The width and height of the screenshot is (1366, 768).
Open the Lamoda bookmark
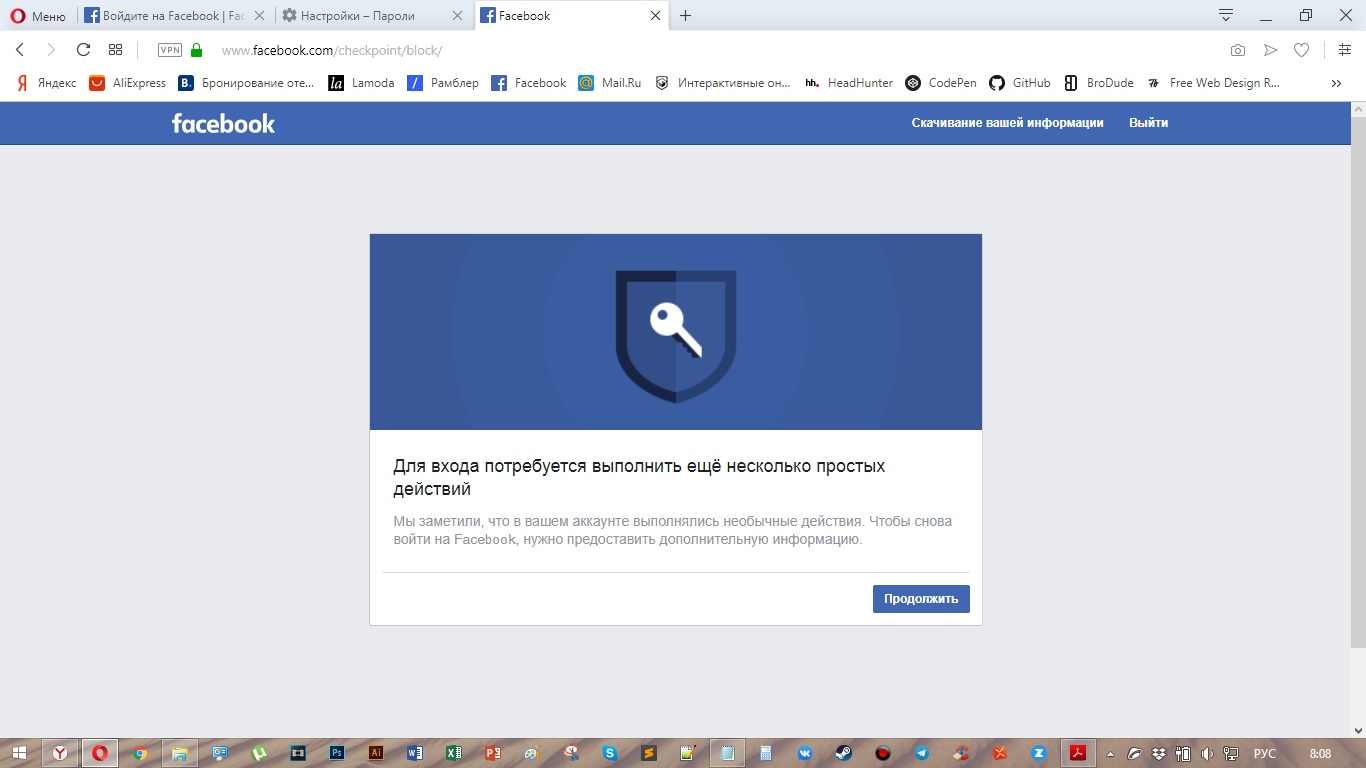(361, 83)
